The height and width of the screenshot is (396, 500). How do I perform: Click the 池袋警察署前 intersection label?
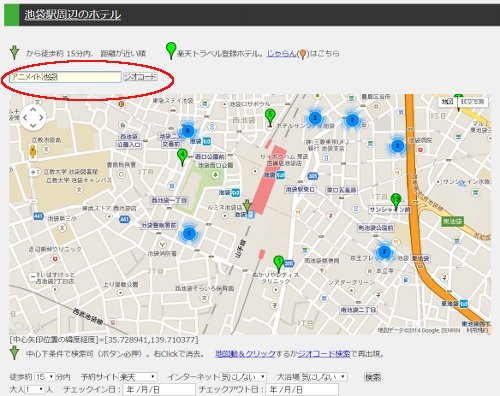[159, 225]
